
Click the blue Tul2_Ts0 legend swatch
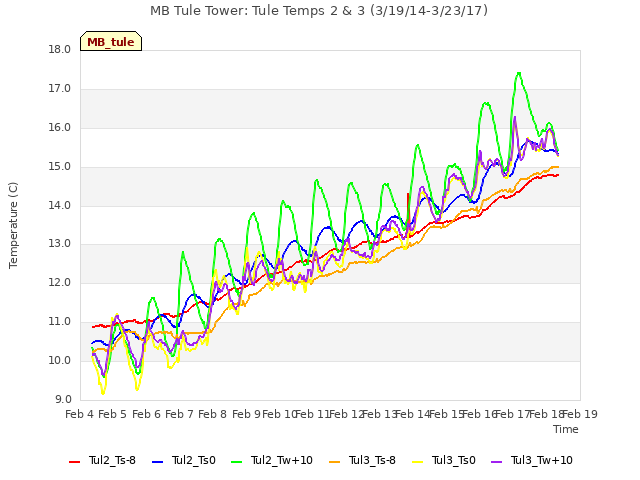pos(157,462)
